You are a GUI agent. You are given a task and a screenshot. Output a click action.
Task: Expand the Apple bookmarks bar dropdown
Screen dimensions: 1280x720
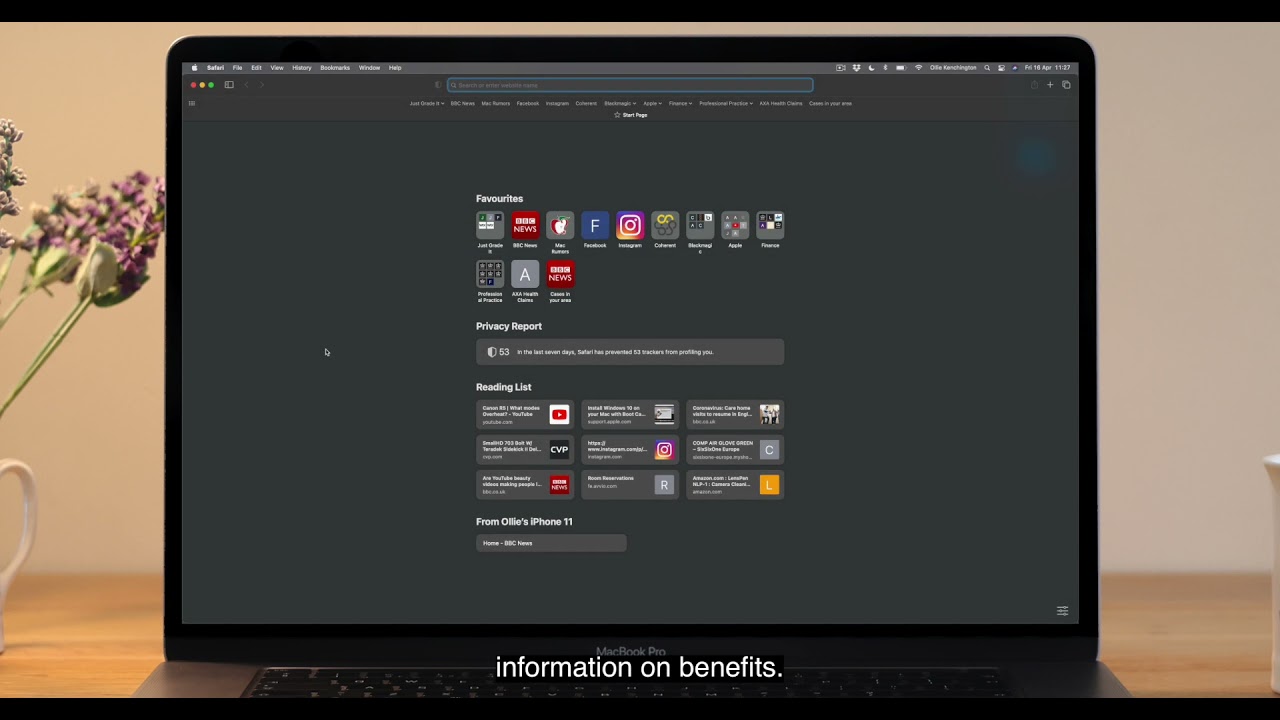coord(653,103)
